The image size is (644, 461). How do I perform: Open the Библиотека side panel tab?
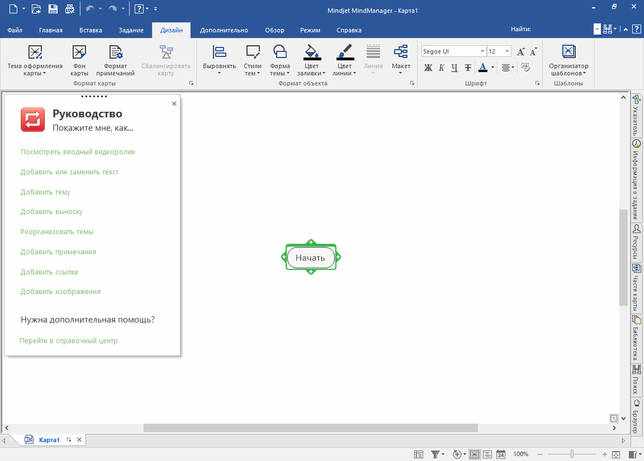coord(636,338)
